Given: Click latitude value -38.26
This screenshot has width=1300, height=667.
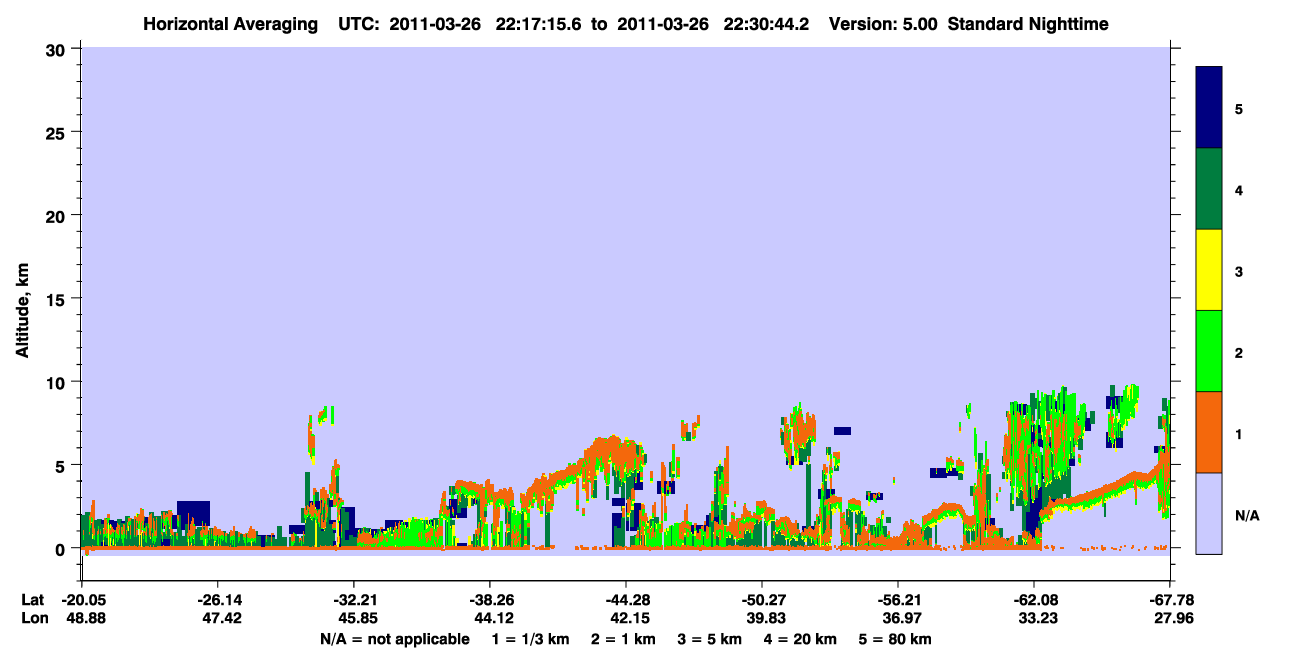Looking at the screenshot, I should [x=489, y=600].
